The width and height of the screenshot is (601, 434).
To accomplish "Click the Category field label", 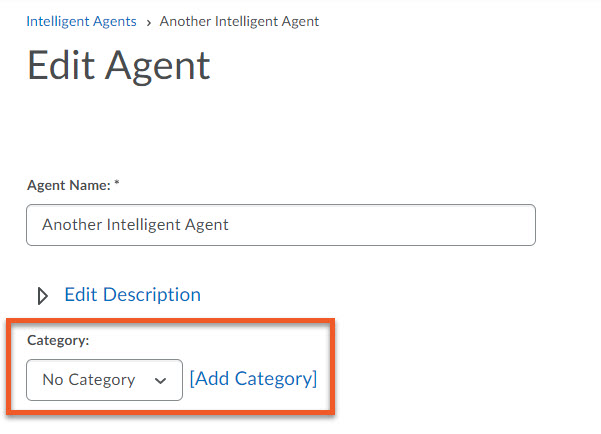I will 58,340.
